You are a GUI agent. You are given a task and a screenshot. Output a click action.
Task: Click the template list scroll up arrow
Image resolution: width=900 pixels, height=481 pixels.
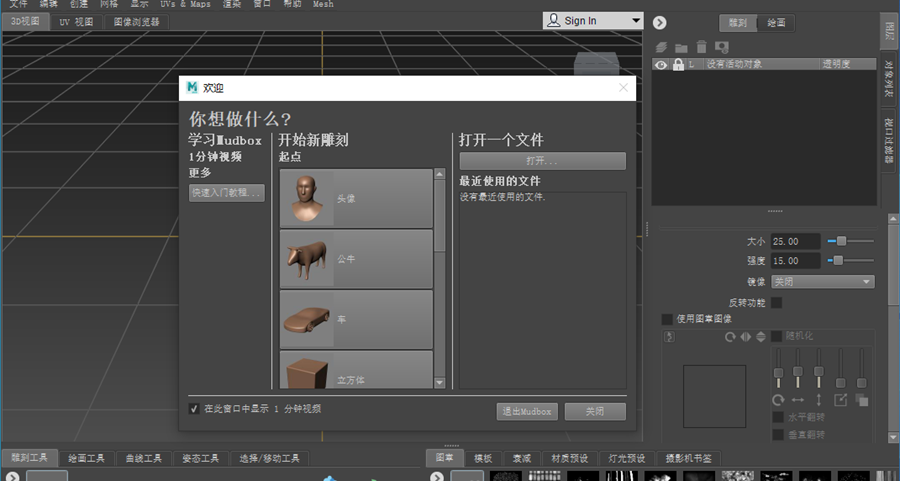point(440,174)
